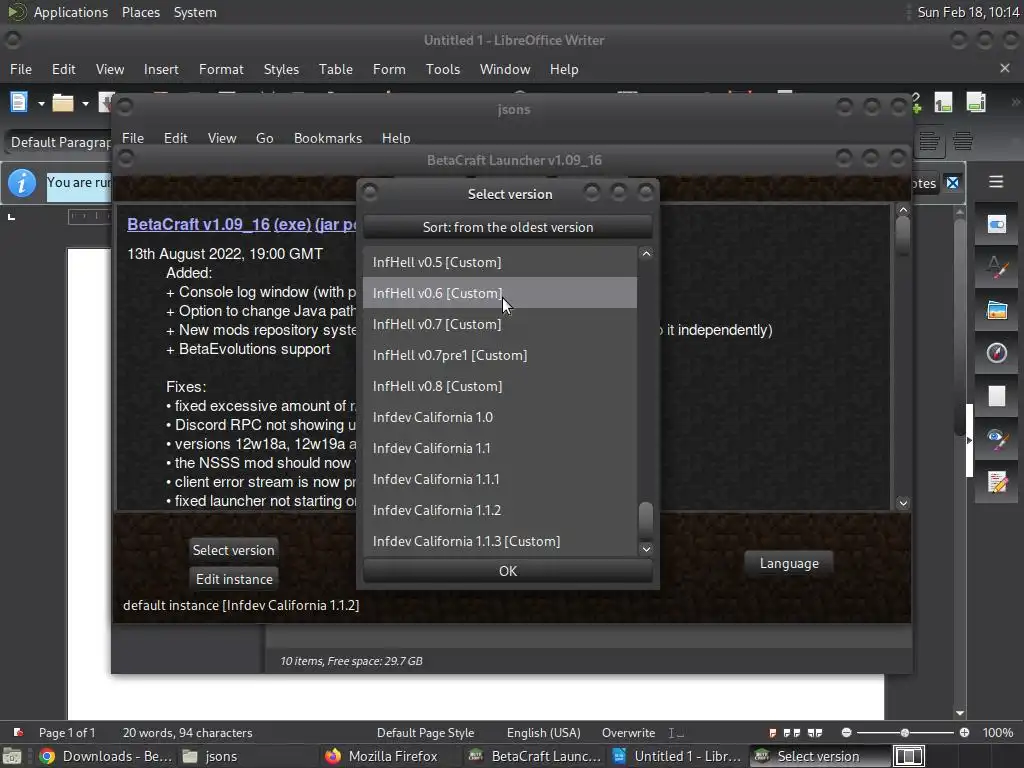Select InfHell v0.6 [Custom] entry

point(500,293)
